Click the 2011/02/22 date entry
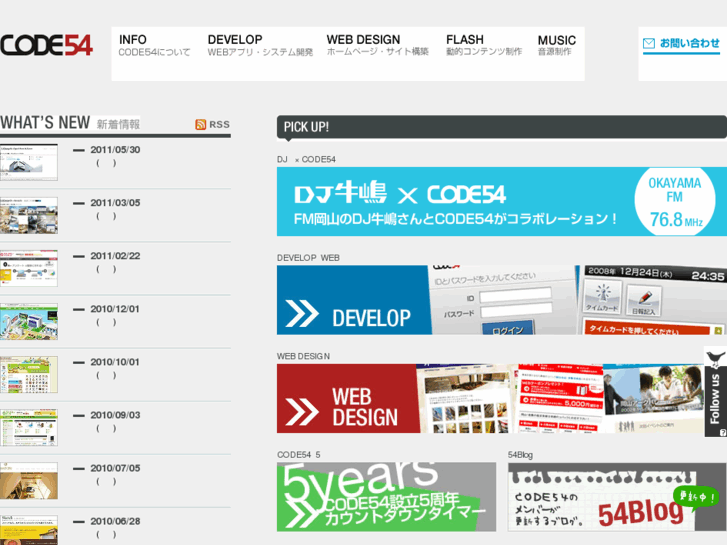 115,256
